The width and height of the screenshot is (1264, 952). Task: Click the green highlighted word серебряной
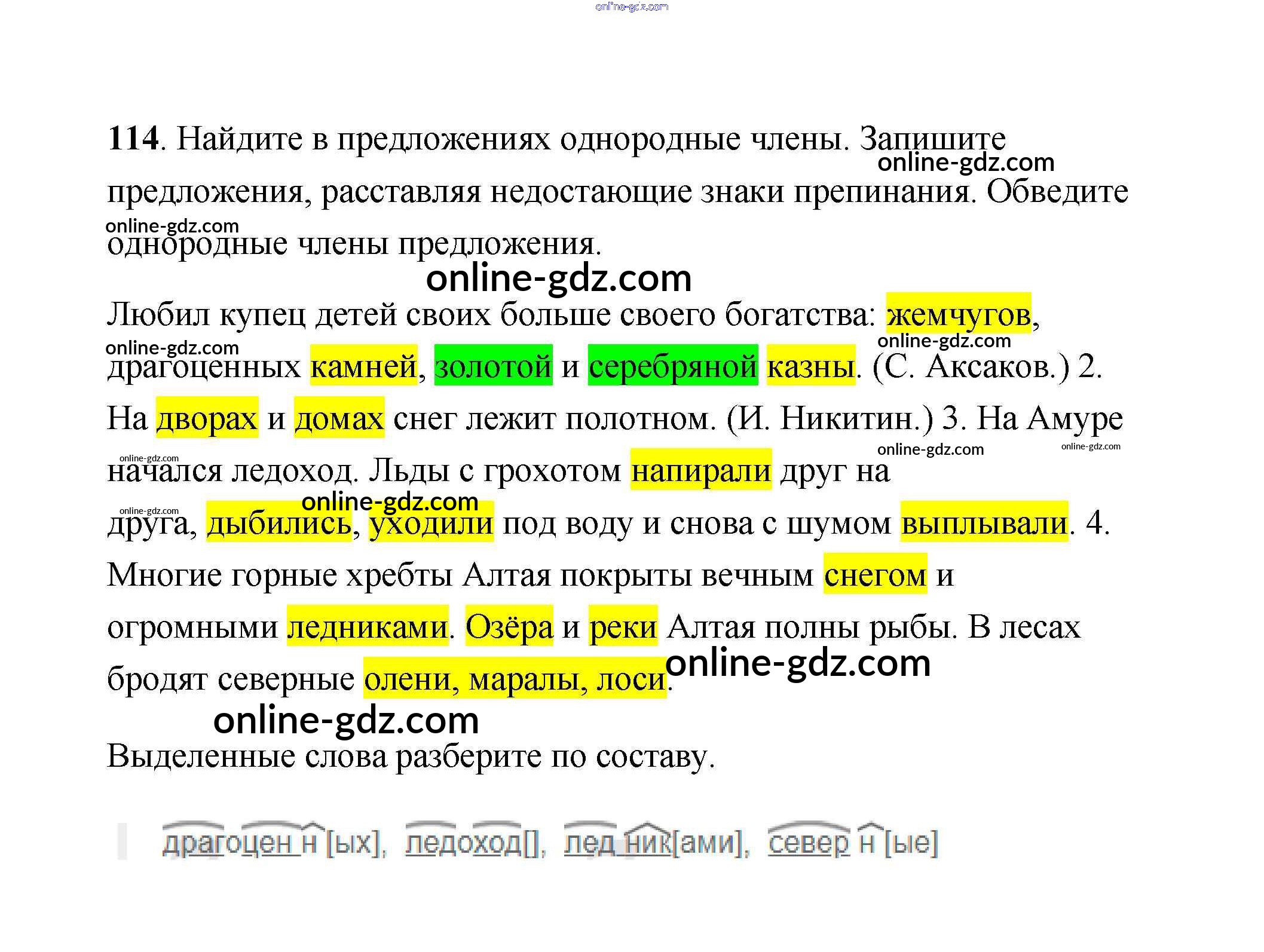click(672, 366)
